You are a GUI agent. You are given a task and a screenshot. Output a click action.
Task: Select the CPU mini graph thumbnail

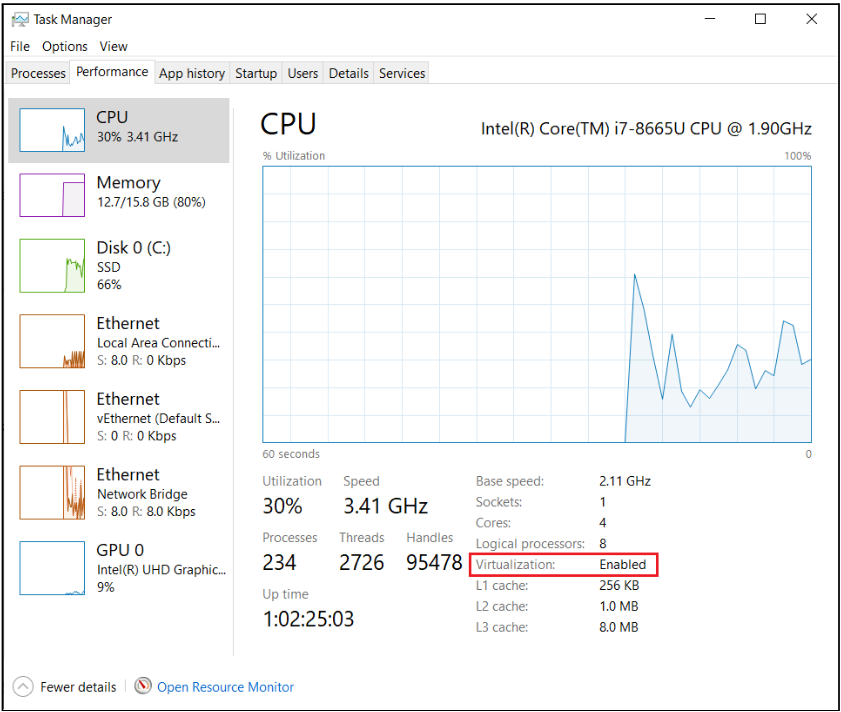52,130
